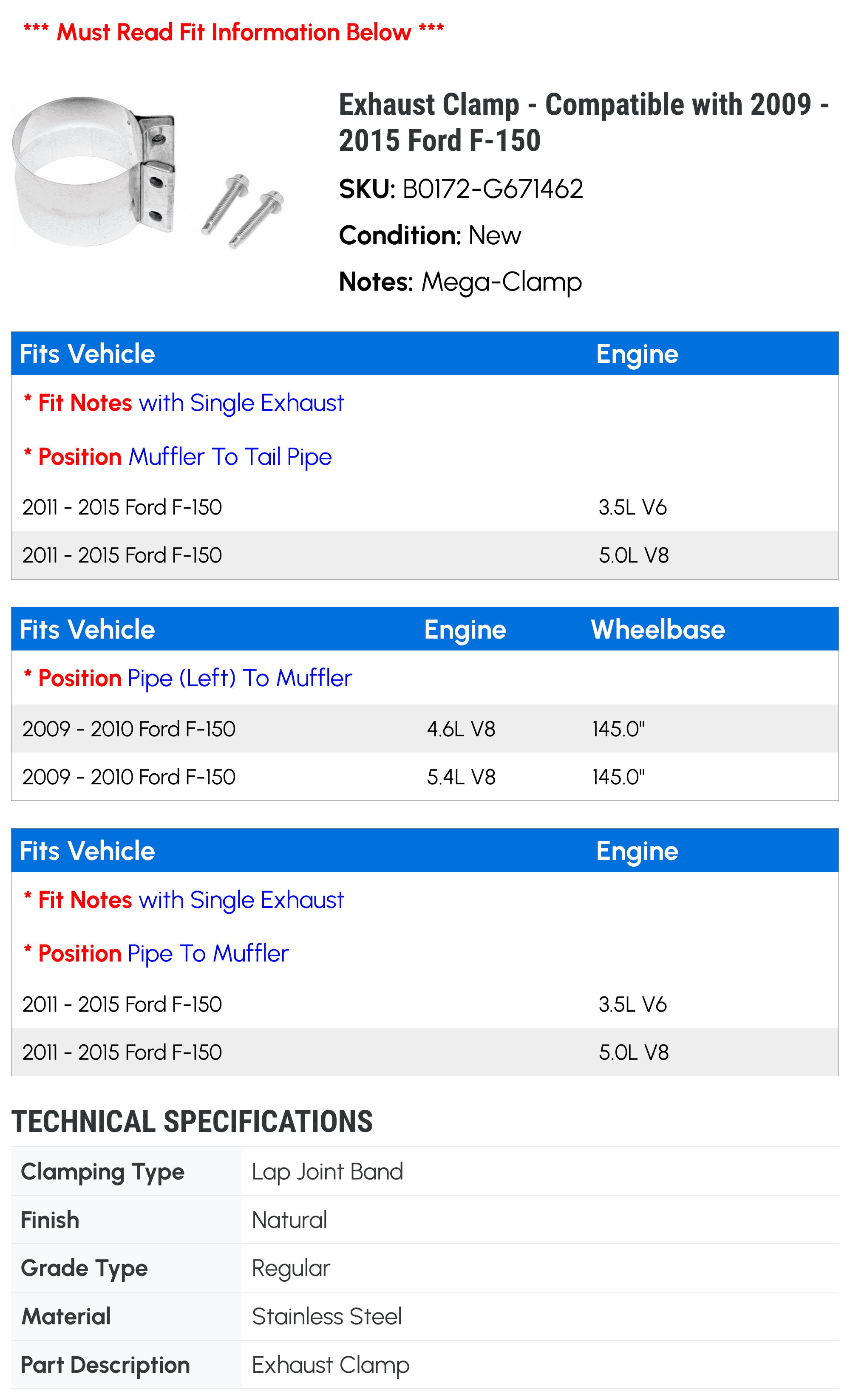
Task: Click the exhaust clamp product image
Action: 148,173
